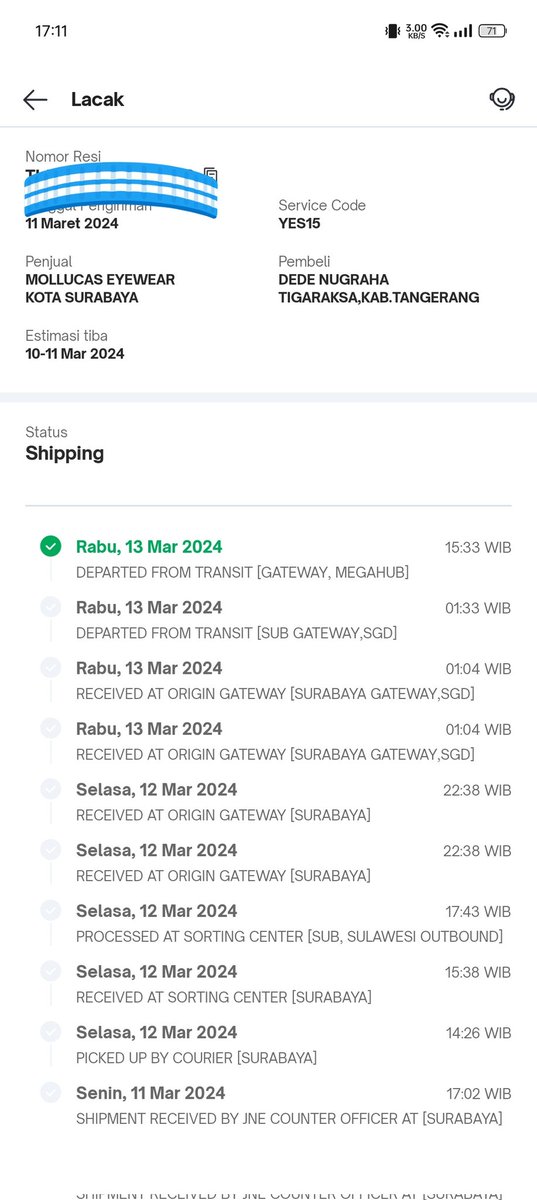Tap the cellular signal bars icon
The image size is (537, 1200).
(463, 31)
